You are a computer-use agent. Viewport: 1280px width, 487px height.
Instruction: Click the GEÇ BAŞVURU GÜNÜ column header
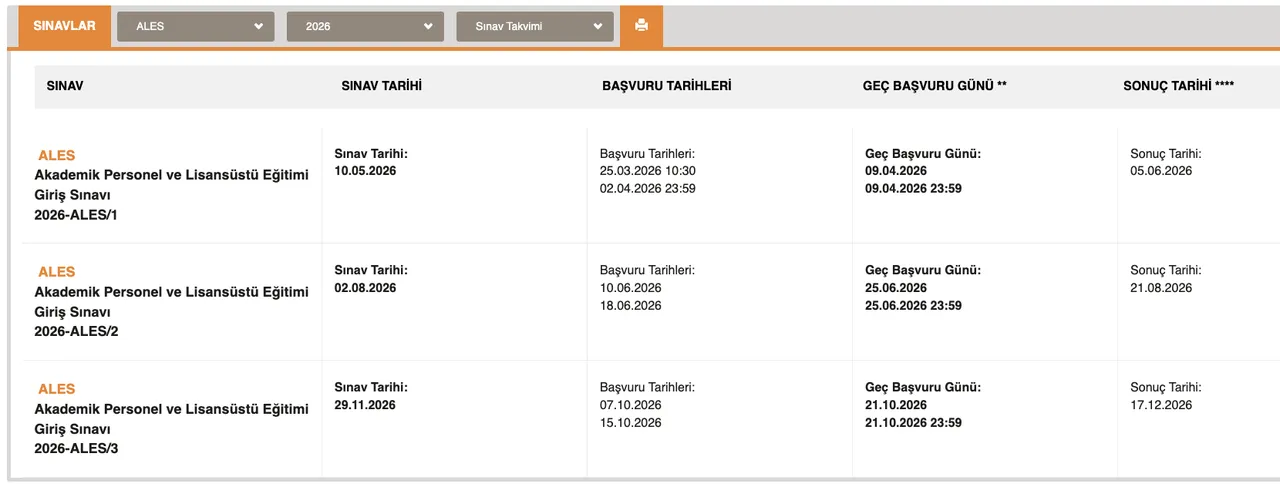click(935, 86)
